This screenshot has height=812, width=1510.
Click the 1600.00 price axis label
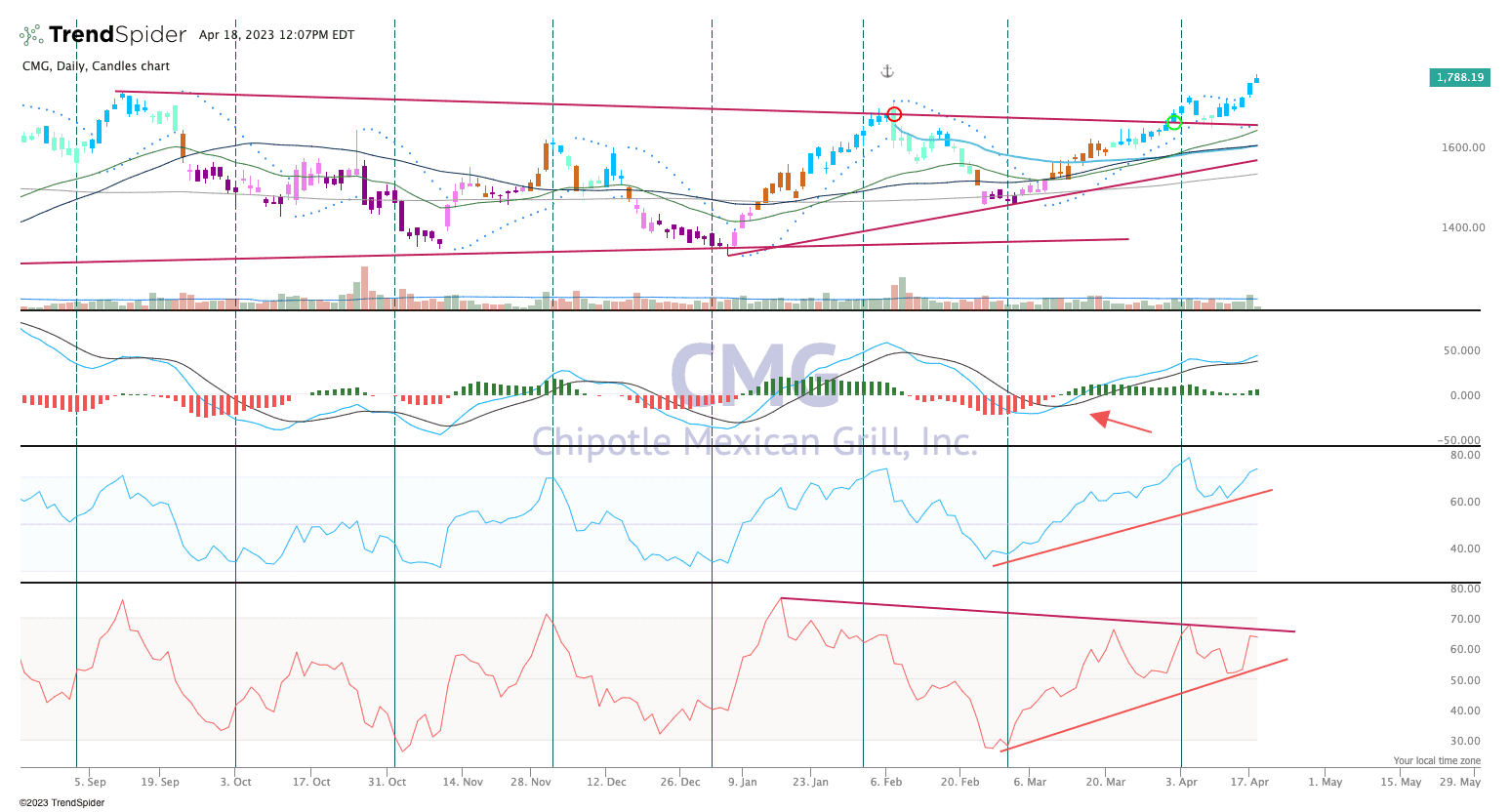tap(1465, 147)
